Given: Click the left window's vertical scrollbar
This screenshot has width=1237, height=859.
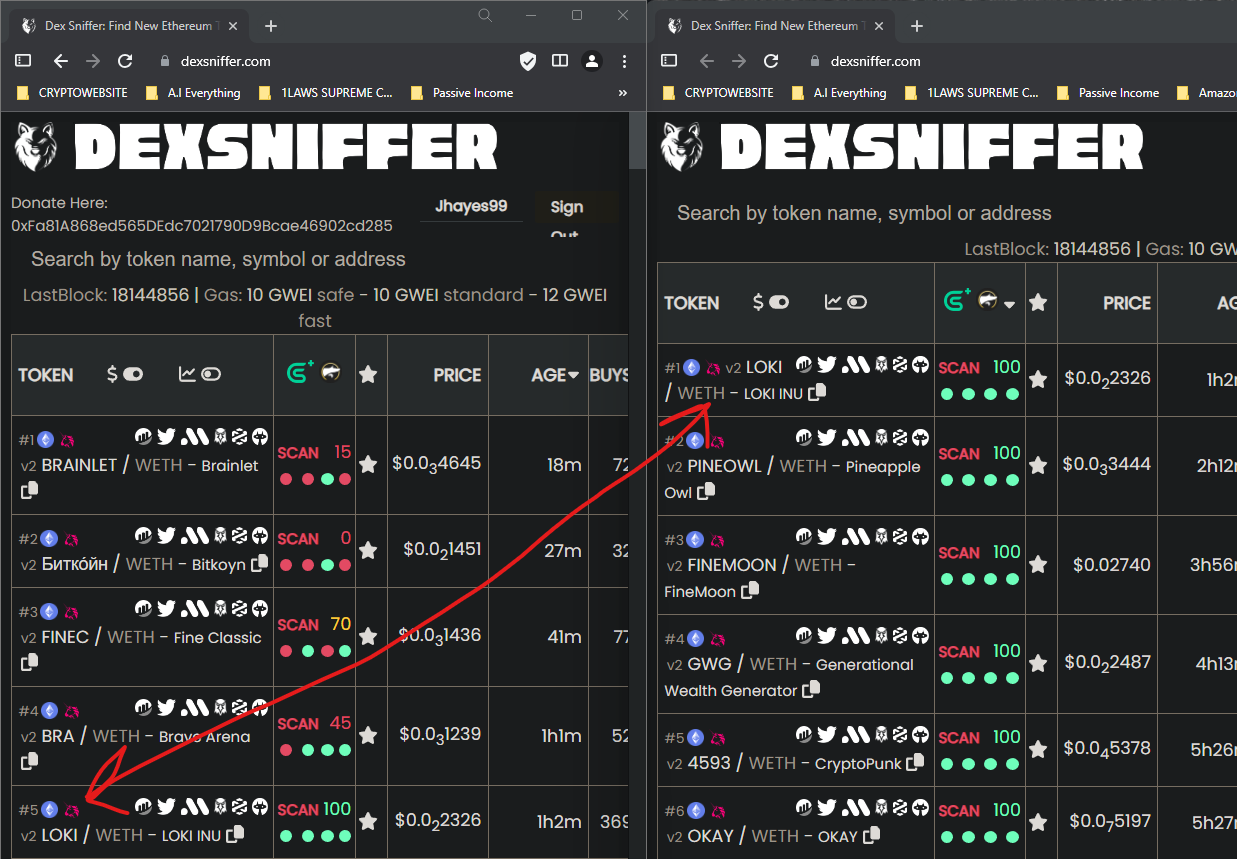Looking at the screenshot, I should click(636, 140).
